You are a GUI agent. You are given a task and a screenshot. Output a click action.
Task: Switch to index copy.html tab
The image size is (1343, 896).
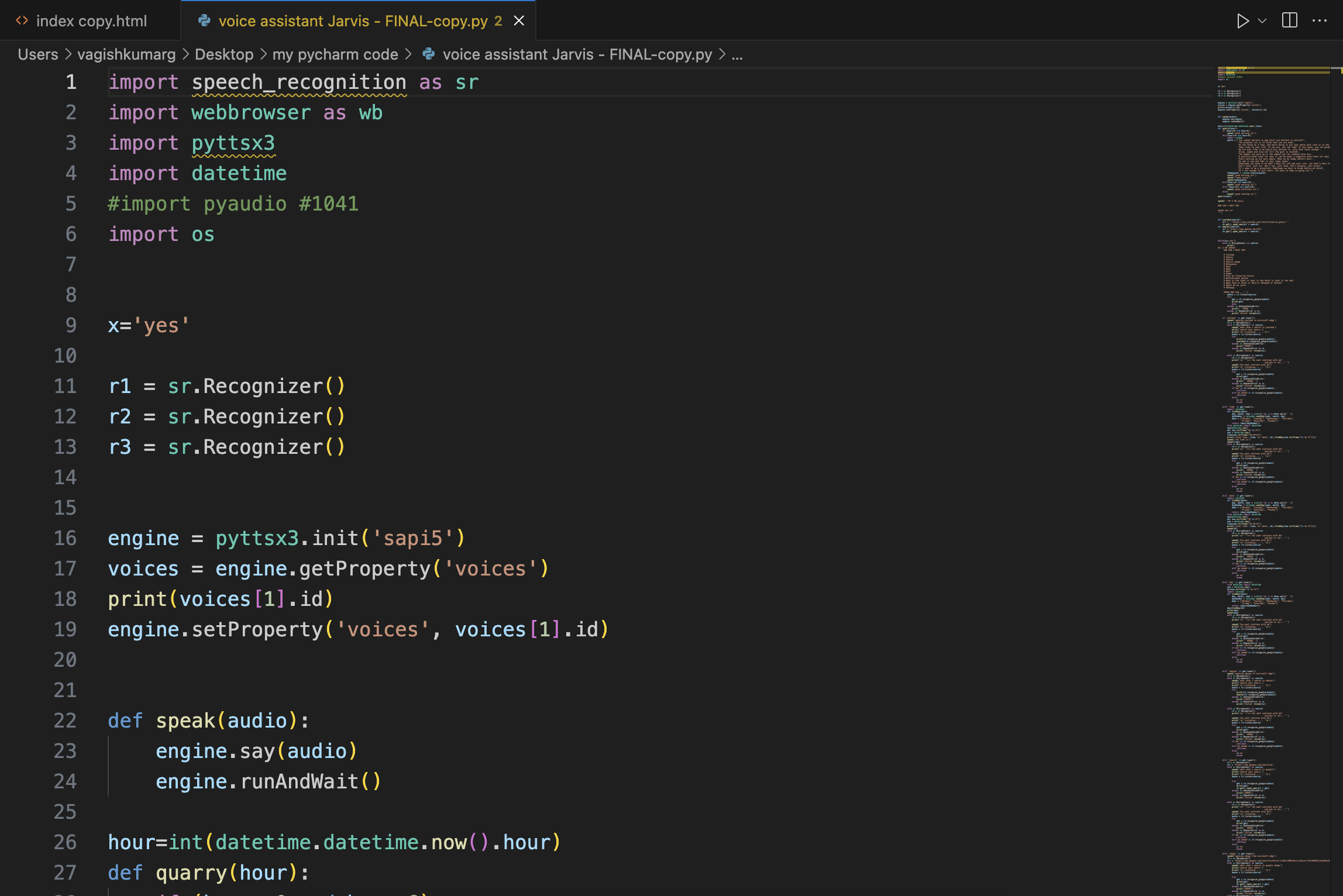click(x=91, y=21)
